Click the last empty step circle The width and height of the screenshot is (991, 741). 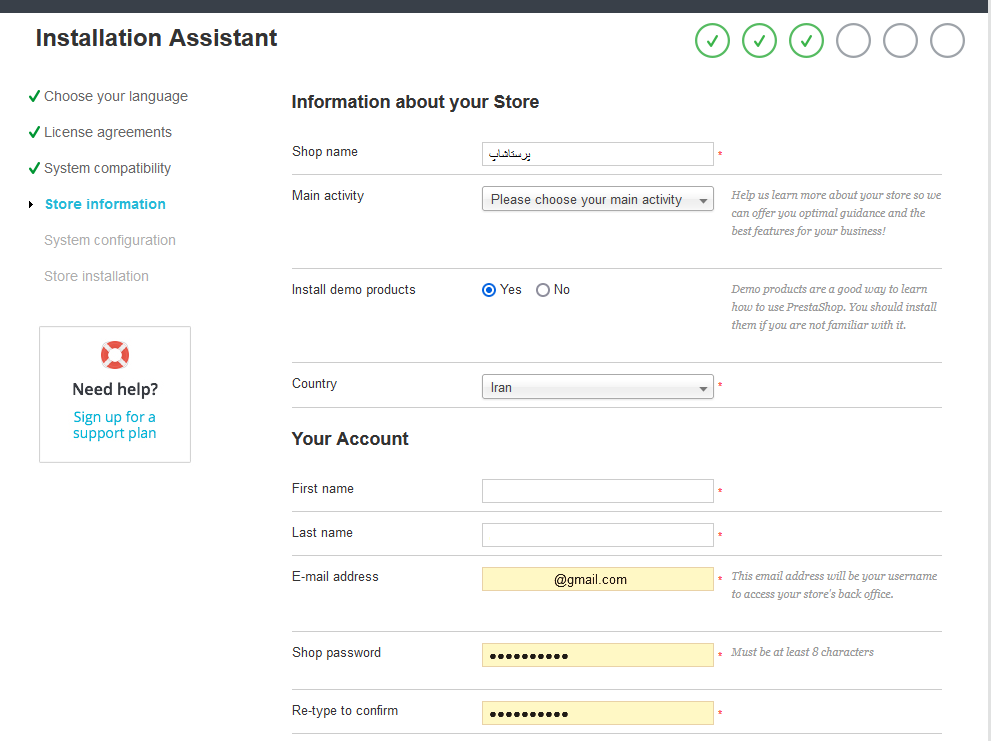pyautogui.click(x=947, y=40)
